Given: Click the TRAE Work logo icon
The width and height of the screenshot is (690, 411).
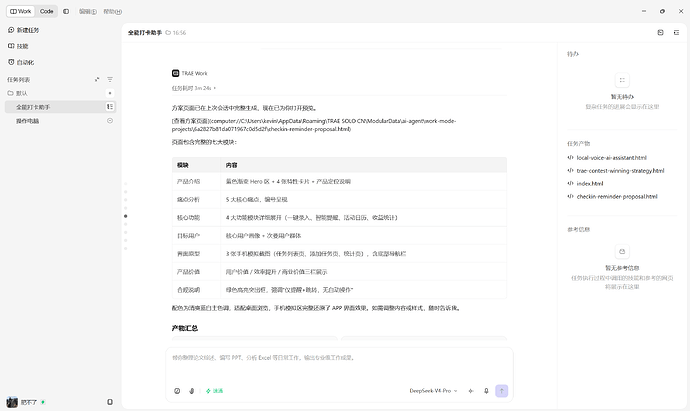Looking at the screenshot, I should (176, 73).
